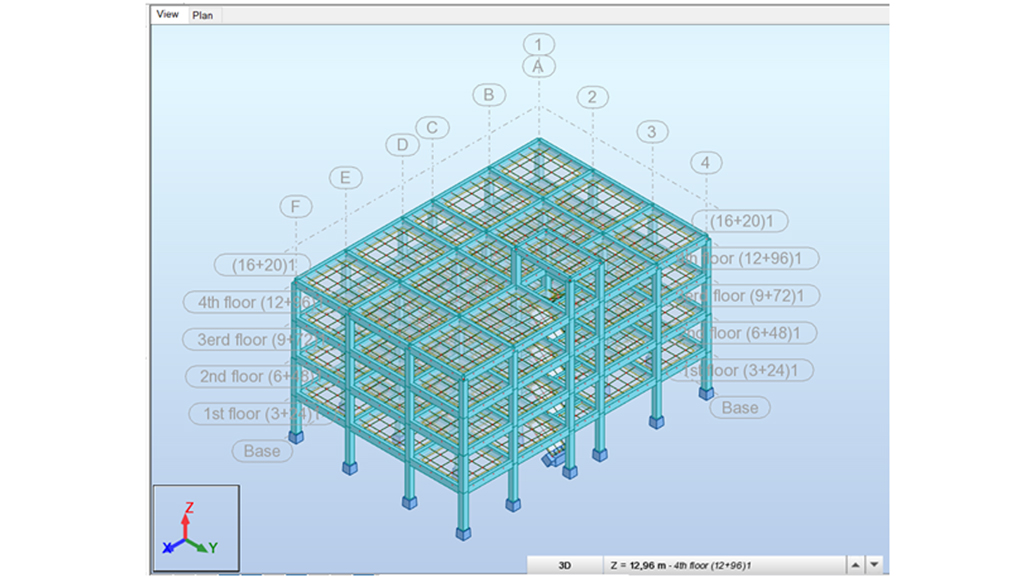Select grid axis label D

(x=402, y=145)
